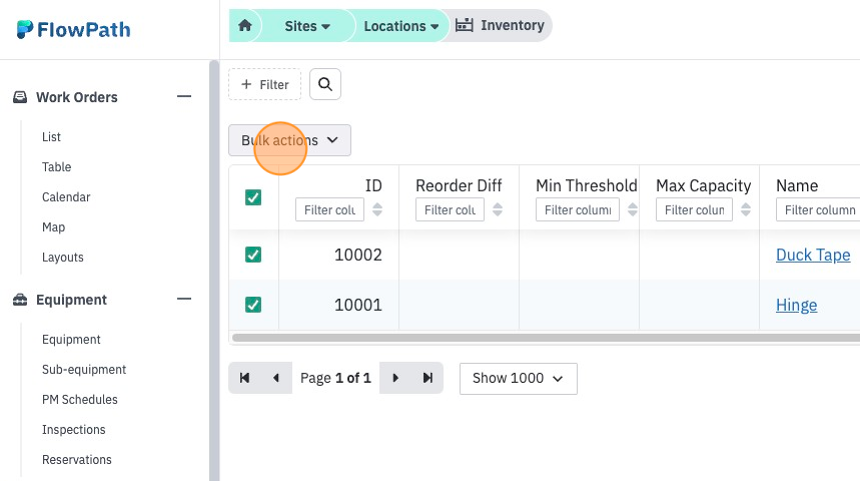The width and height of the screenshot is (860, 481).
Task: Open the Bulk actions dropdown
Action: click(290, 140)
